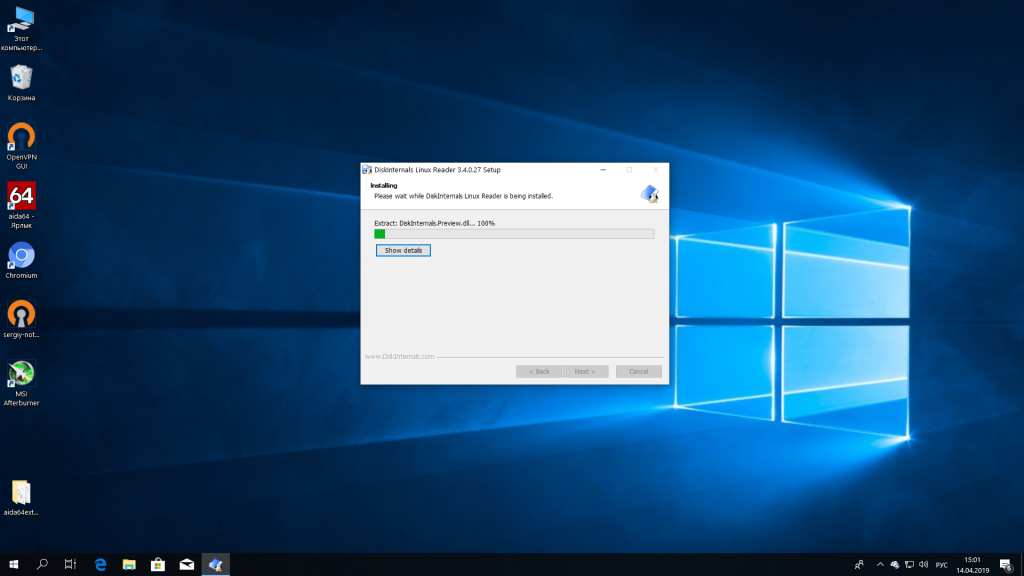The height and width of the screenshot is (576, 1024).
Task: Open the taskbar clock calendar flyout
Action: click(x=971, y=565)
